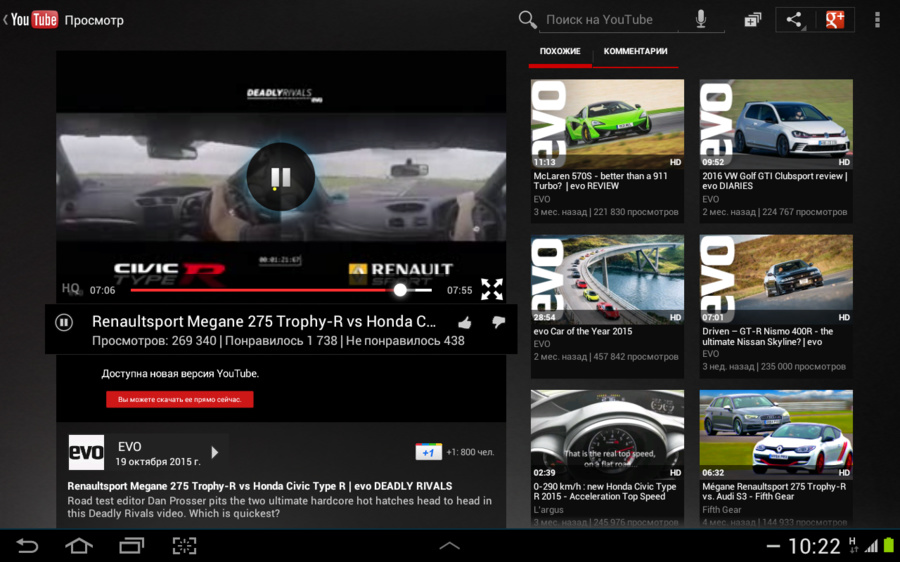Tap the YouTube logo back button
Screen dimensions: 900x562
[31, 20]
